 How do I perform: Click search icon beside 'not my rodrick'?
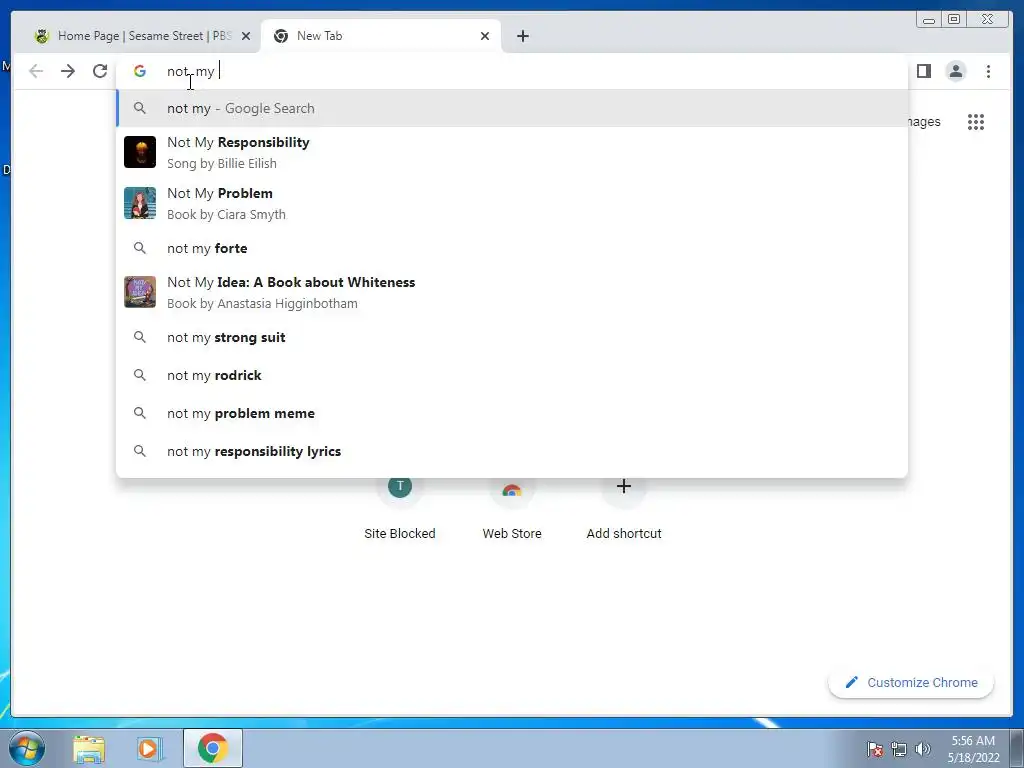pyautogui.click(x=140, y=376)
